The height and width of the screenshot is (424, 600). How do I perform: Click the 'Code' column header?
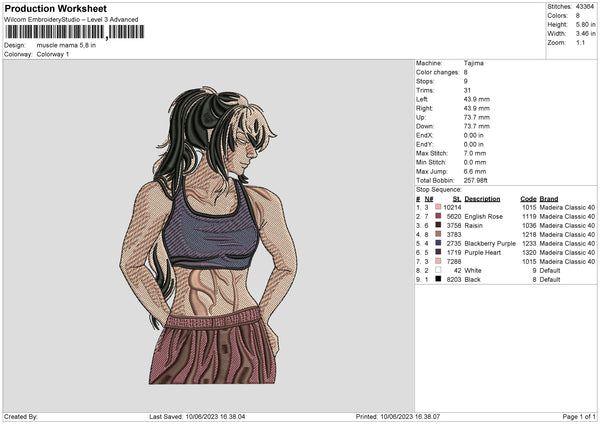coord(528,199)
